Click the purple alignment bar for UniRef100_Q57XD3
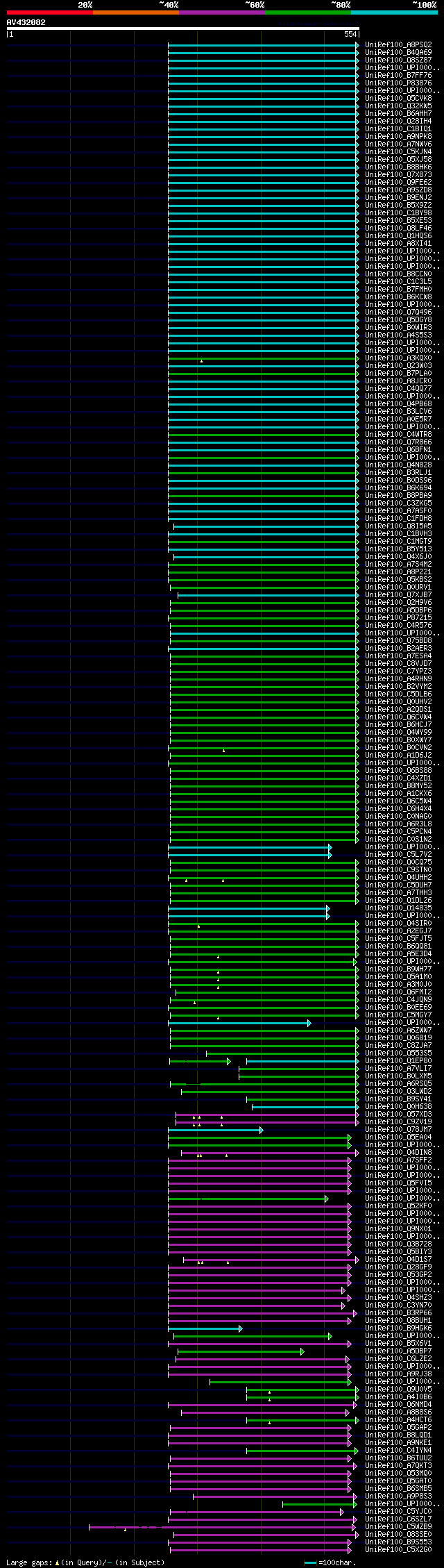 click(267, 1114)
